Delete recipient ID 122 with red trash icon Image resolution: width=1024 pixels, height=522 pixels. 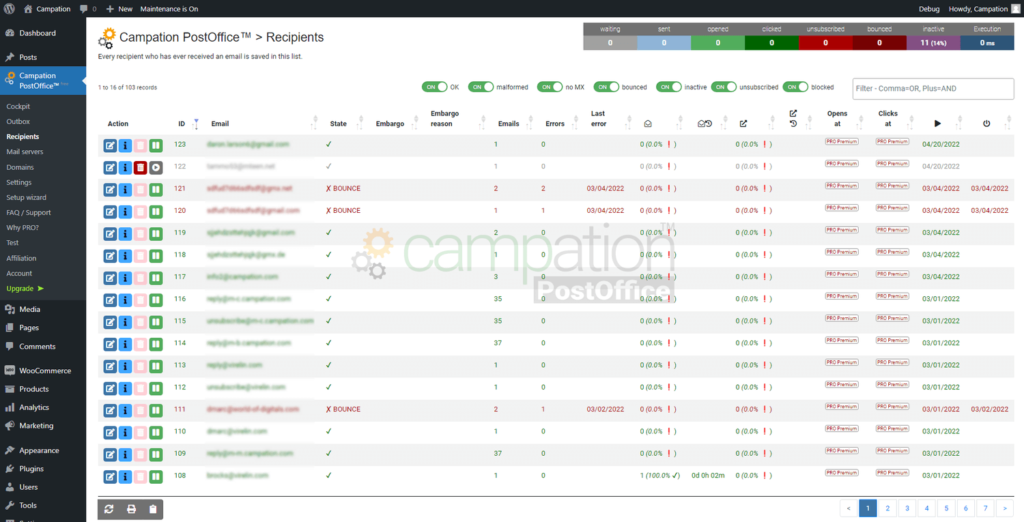[140, 168]
